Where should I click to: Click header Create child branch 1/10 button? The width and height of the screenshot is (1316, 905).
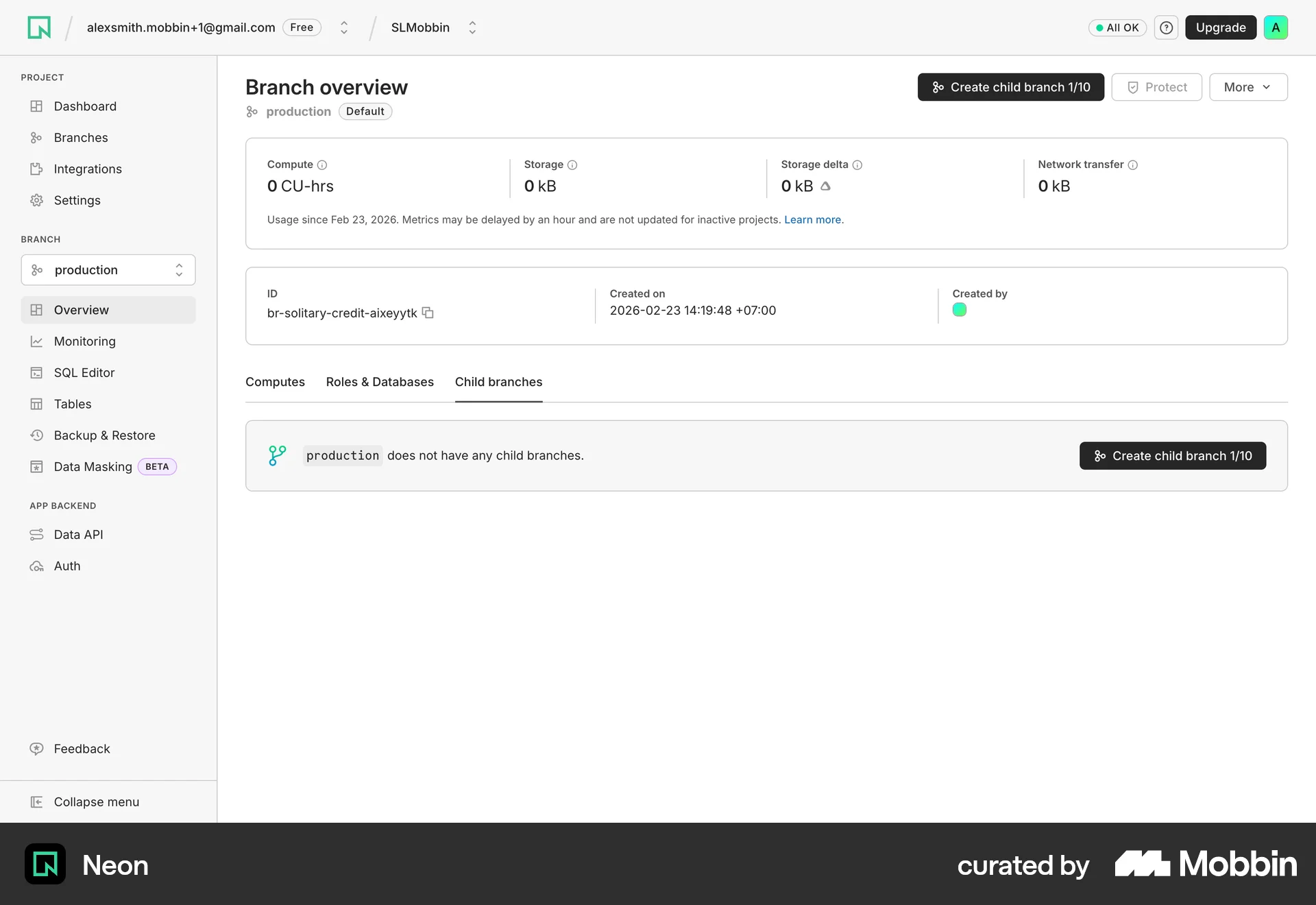(1010, 87)
